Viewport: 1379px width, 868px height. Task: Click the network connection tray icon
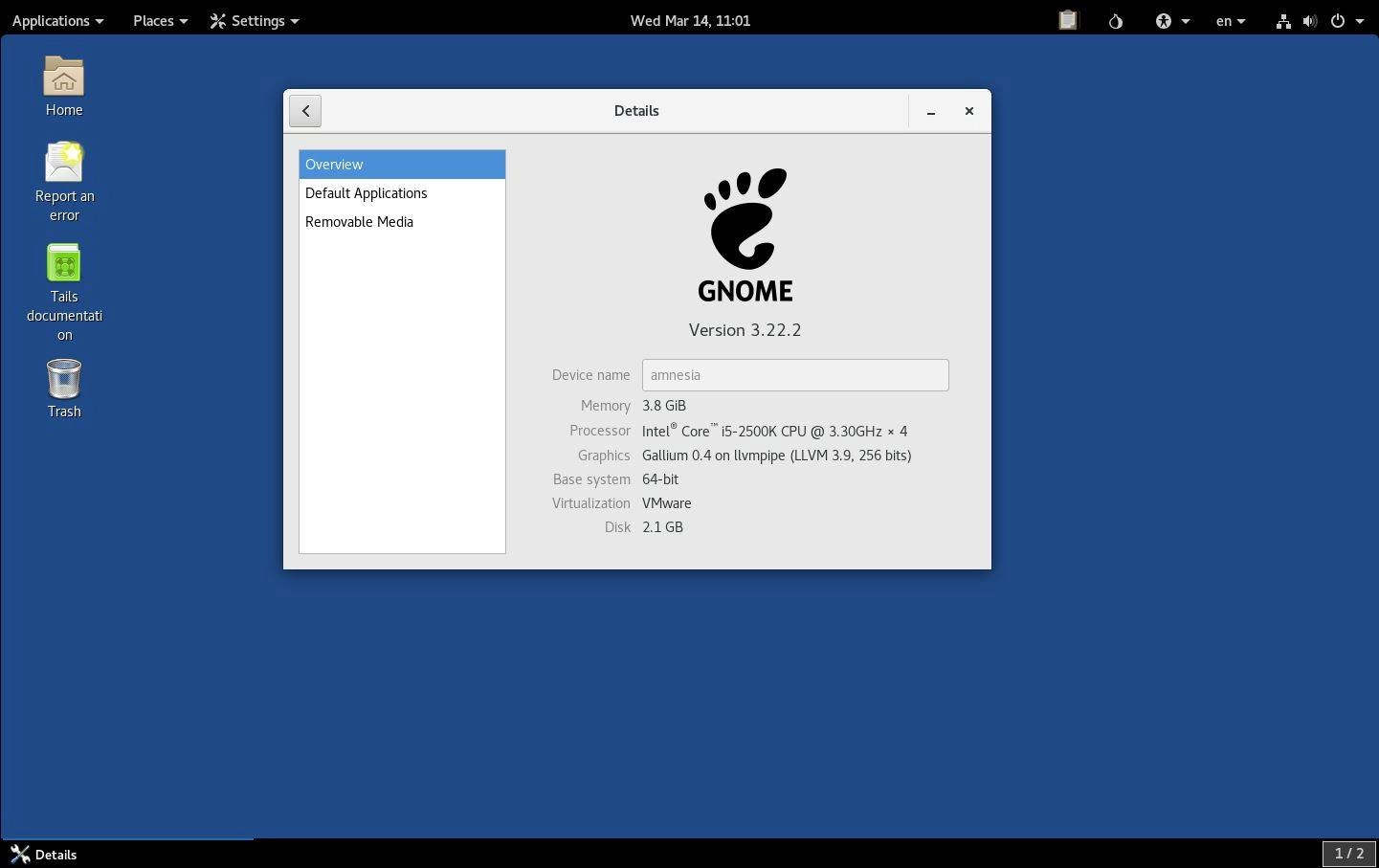[x=1283, y=20]
